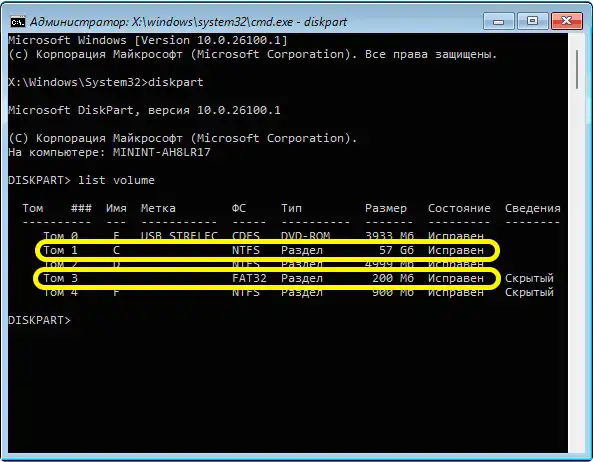Click the 'Том' column header
The height and width of the screenshot is (462, 593).
(x=33, y=208)
